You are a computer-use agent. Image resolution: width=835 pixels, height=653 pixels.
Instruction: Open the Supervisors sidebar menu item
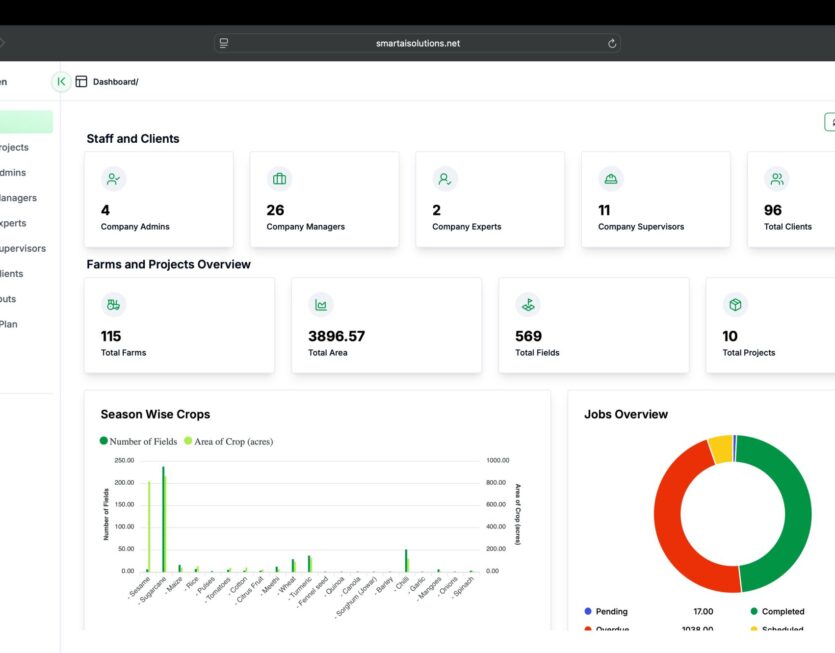(21, 248)
